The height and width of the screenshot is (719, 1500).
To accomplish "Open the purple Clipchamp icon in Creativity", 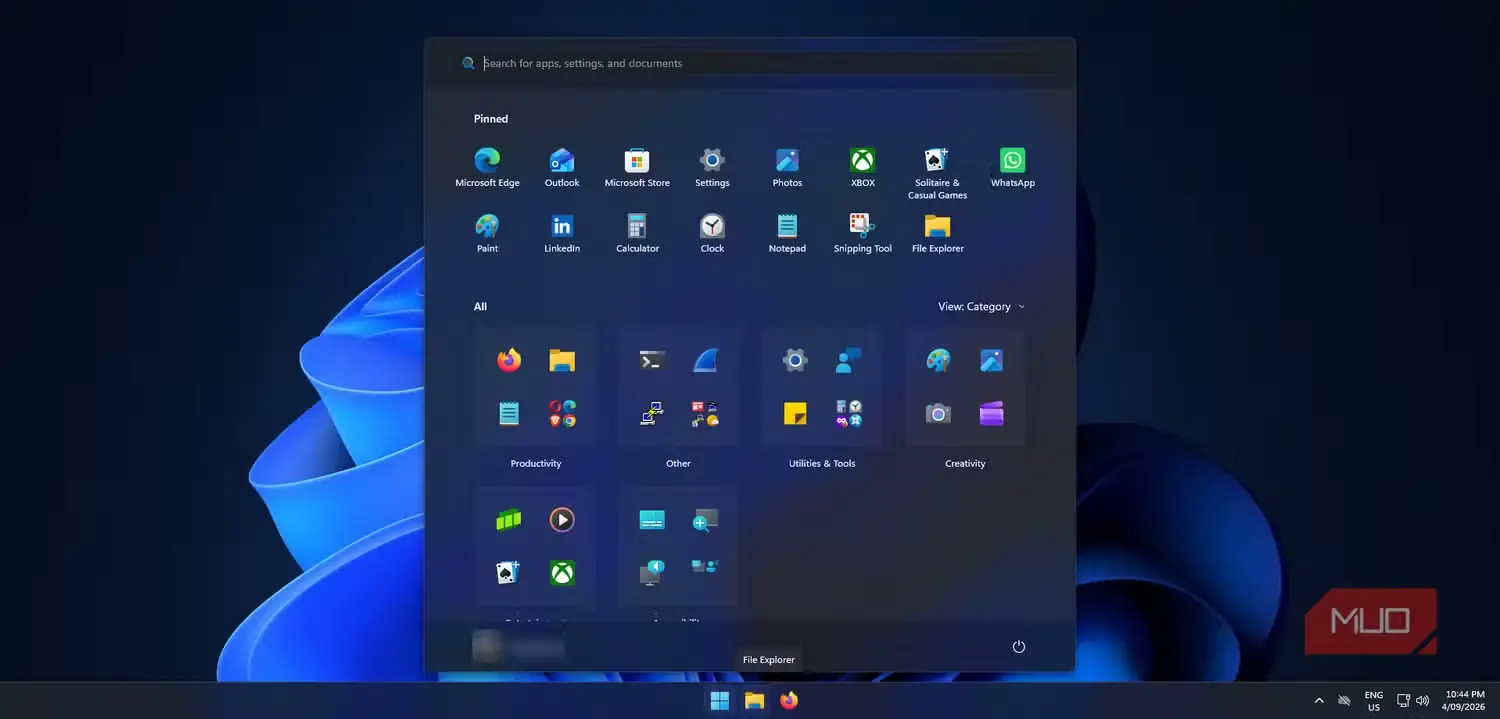I will point(992,413).
